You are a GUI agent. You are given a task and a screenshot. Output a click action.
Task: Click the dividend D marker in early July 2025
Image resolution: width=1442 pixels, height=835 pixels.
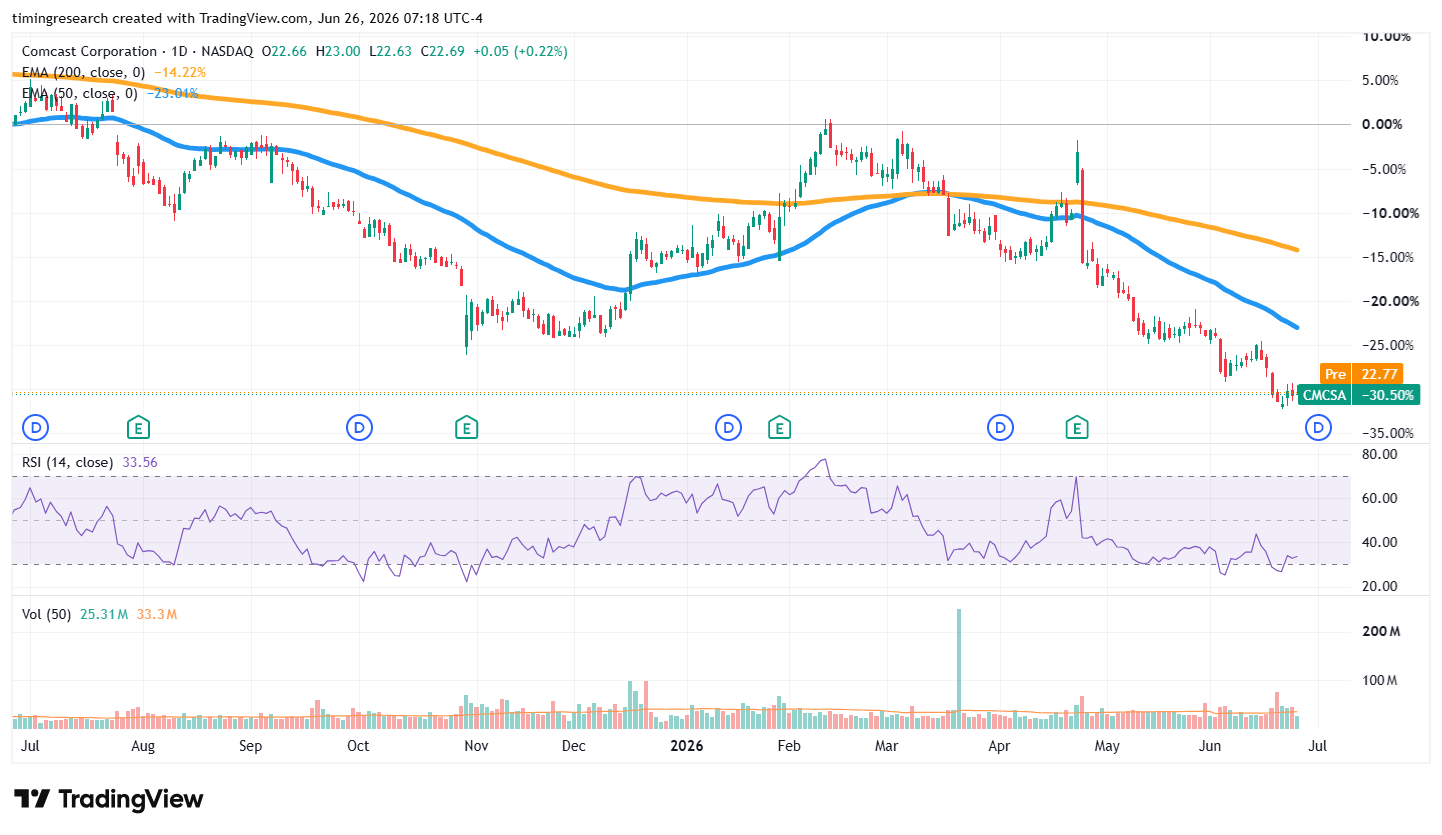point(36,428)
